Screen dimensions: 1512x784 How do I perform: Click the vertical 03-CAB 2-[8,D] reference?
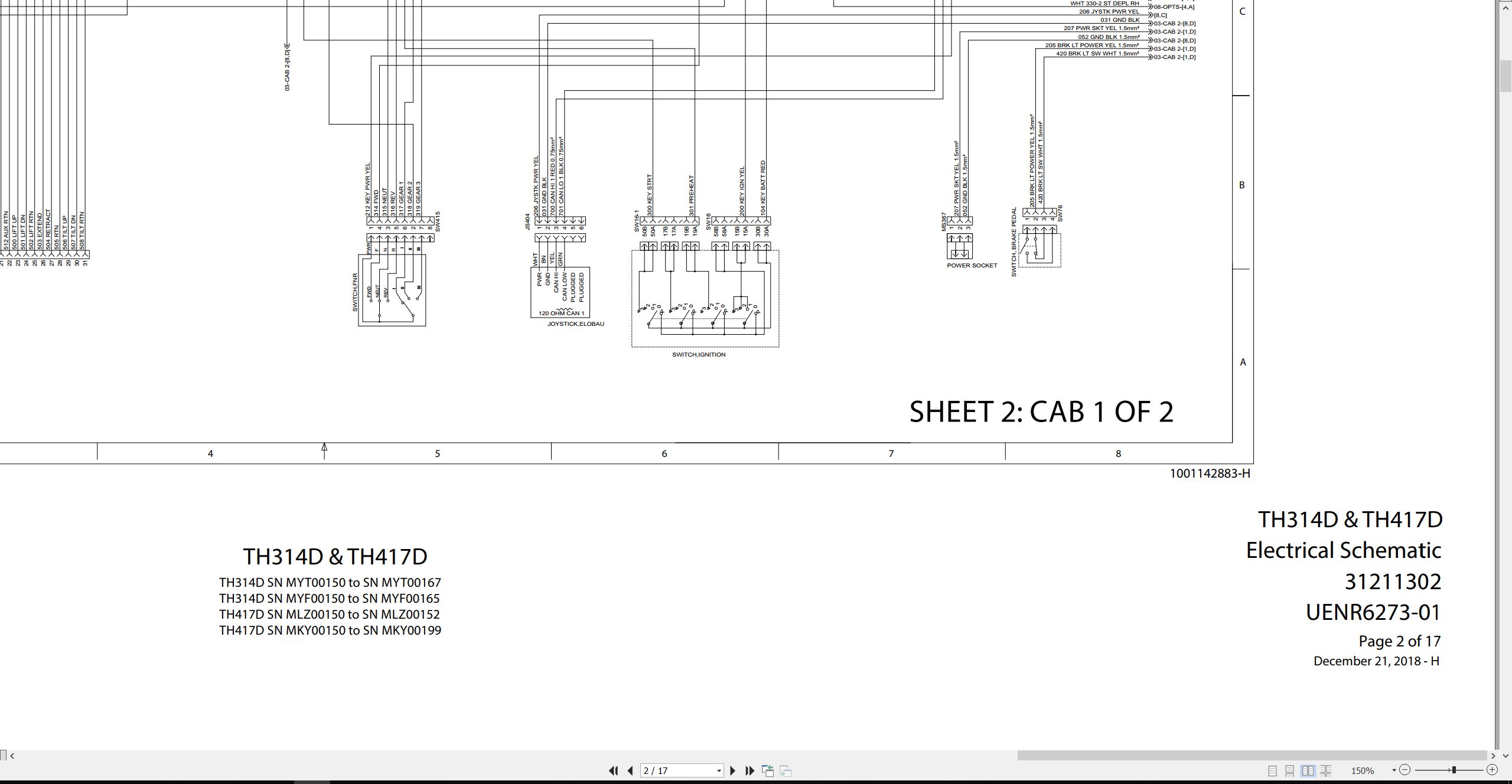point(288,70)
